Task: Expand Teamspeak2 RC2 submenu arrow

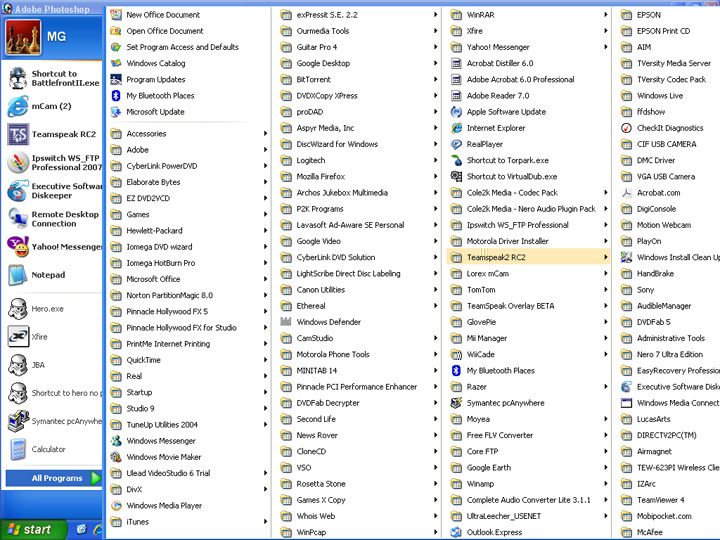Action: 606,257
